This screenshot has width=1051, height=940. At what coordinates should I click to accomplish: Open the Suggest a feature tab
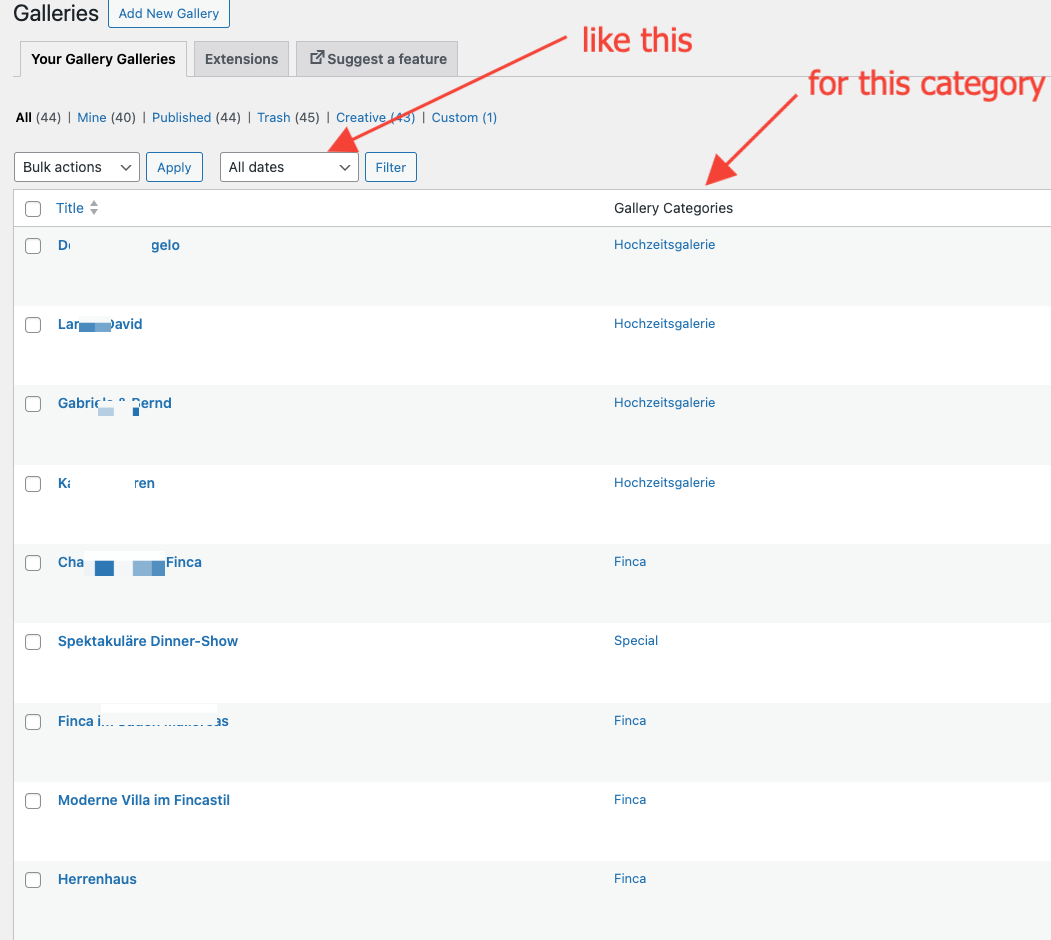(x=377, y=59)
